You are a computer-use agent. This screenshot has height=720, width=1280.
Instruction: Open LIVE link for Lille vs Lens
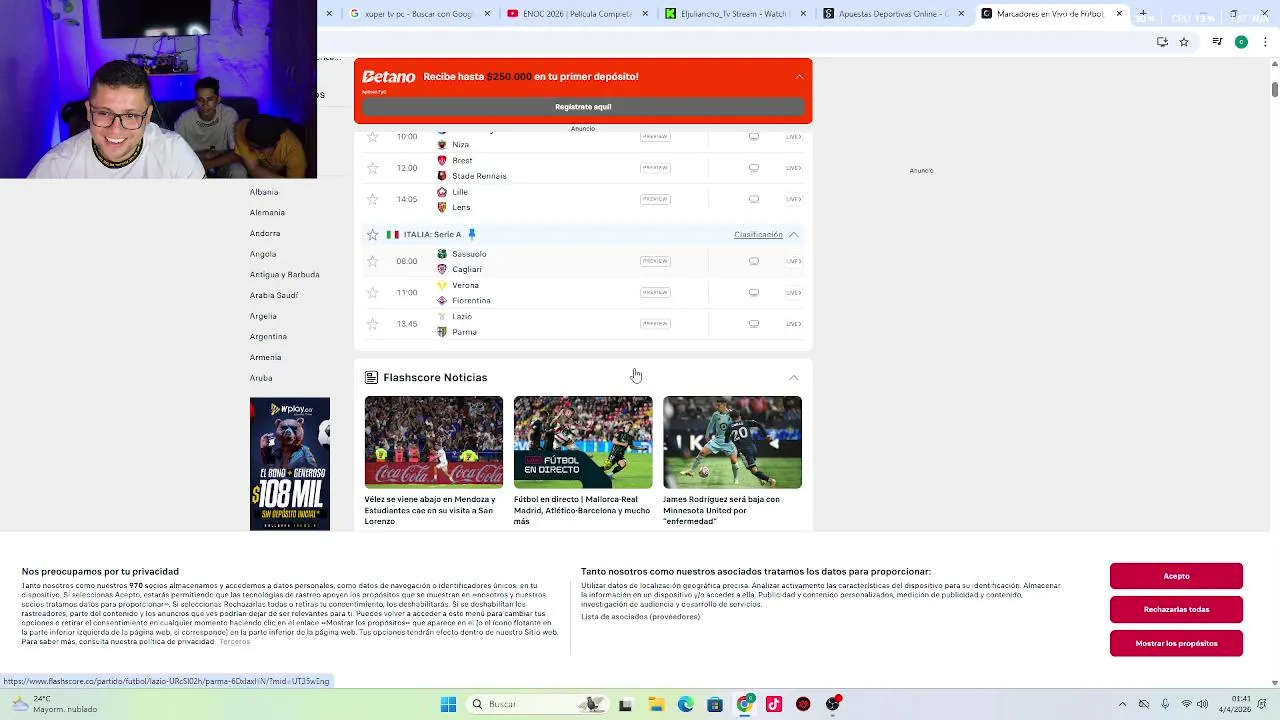[x=793, y=199]
